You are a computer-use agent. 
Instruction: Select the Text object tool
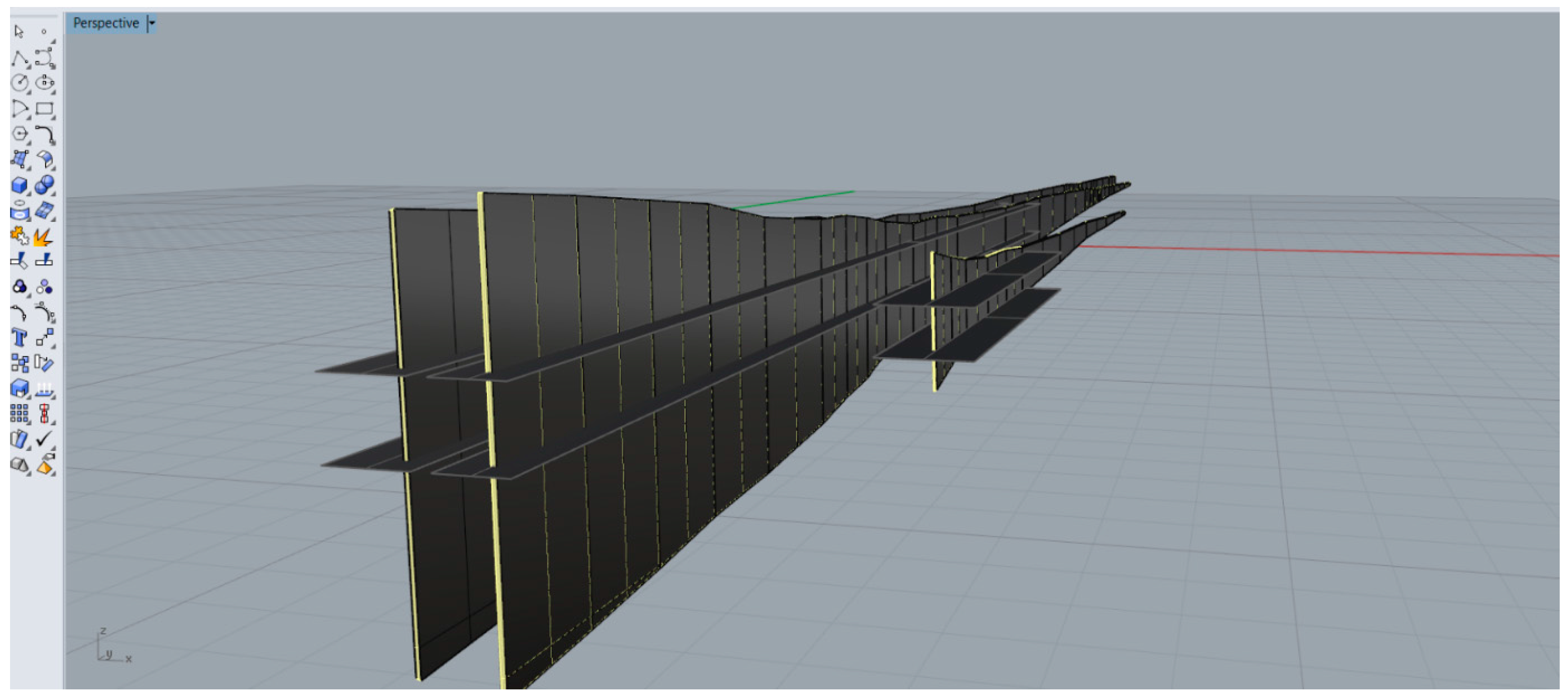tap(20, 338)
